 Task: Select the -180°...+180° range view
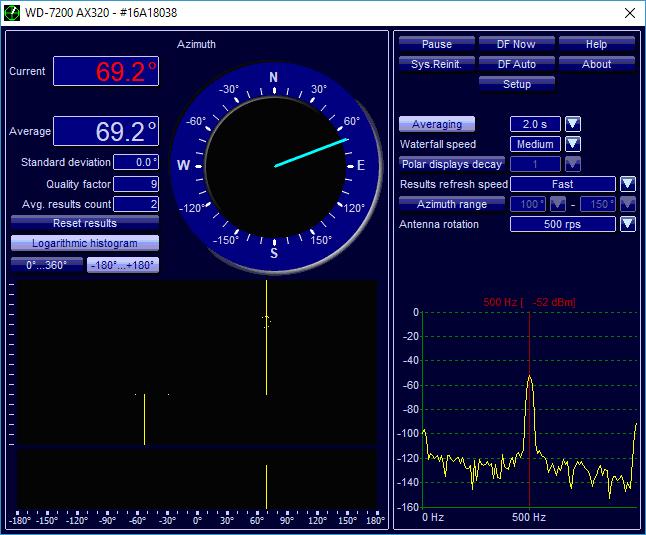pyautogui.click(x=123, y=265)
